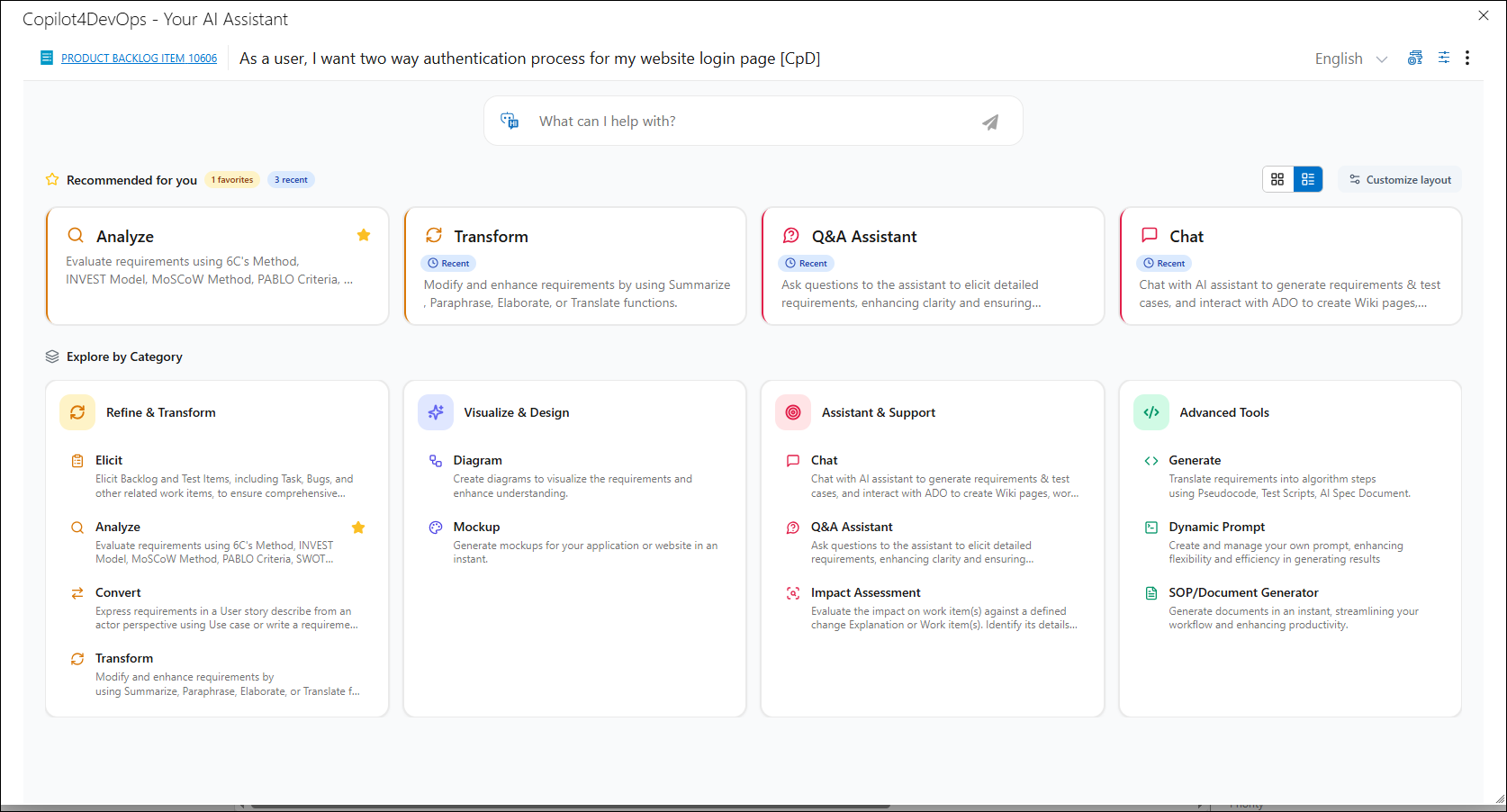Filter by 3 recent badge
This screenshot has width=1507, height=812.
(x=291, y=180)
